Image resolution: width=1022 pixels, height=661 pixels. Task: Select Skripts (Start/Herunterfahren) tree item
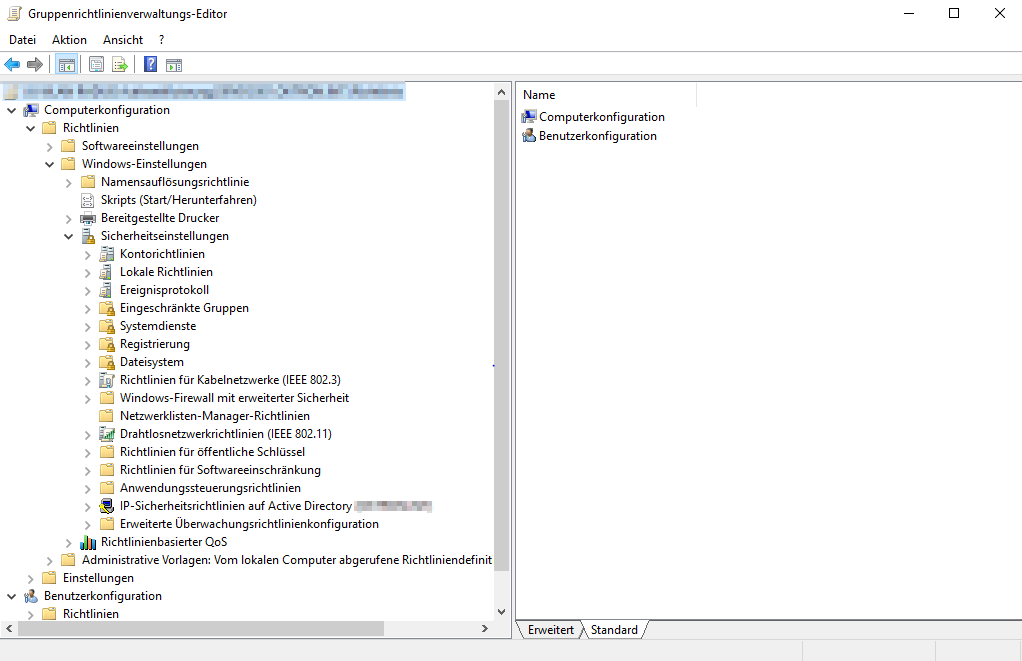click(x=178, y=200)
